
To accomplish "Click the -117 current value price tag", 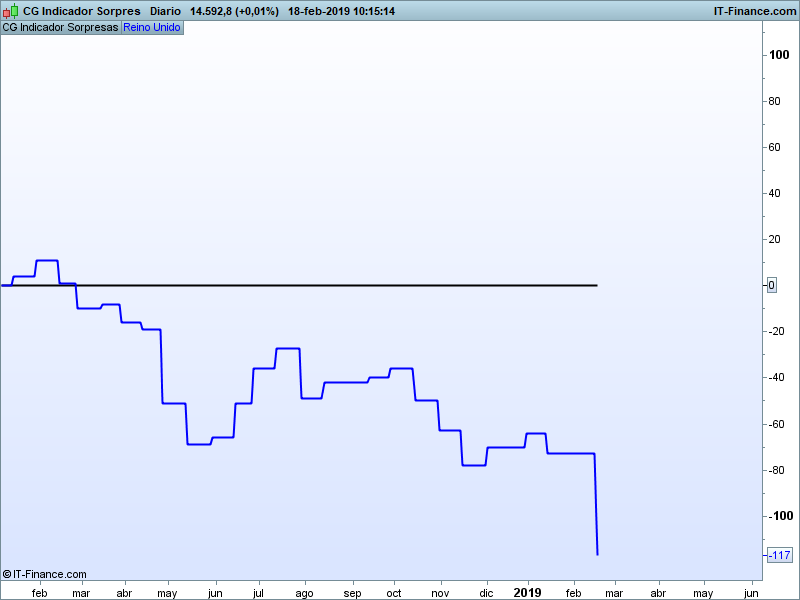I will [x=779, y=555].
